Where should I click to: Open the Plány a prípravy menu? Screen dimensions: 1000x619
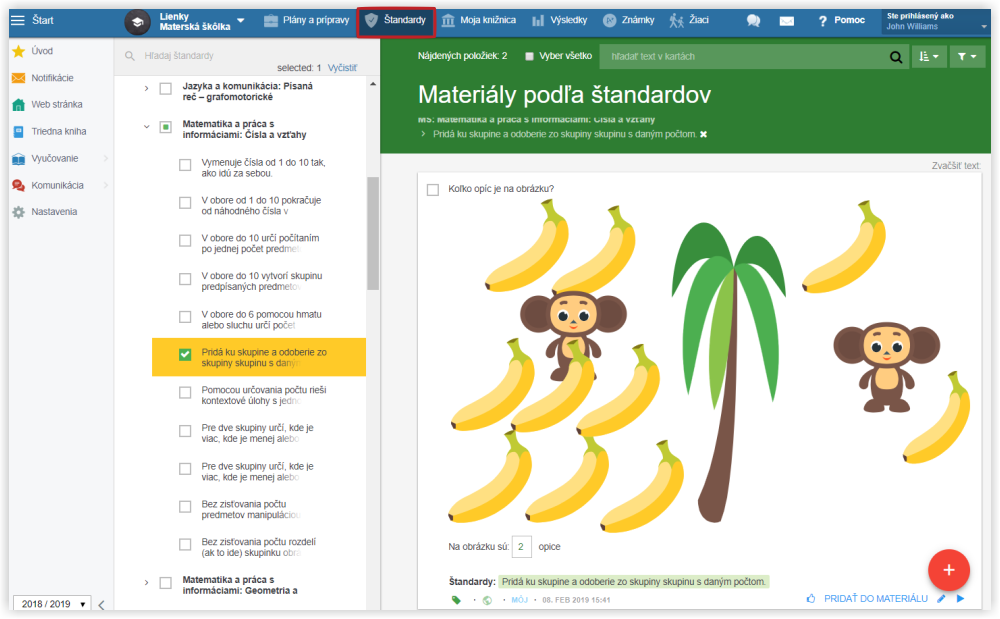pos(307,20)
